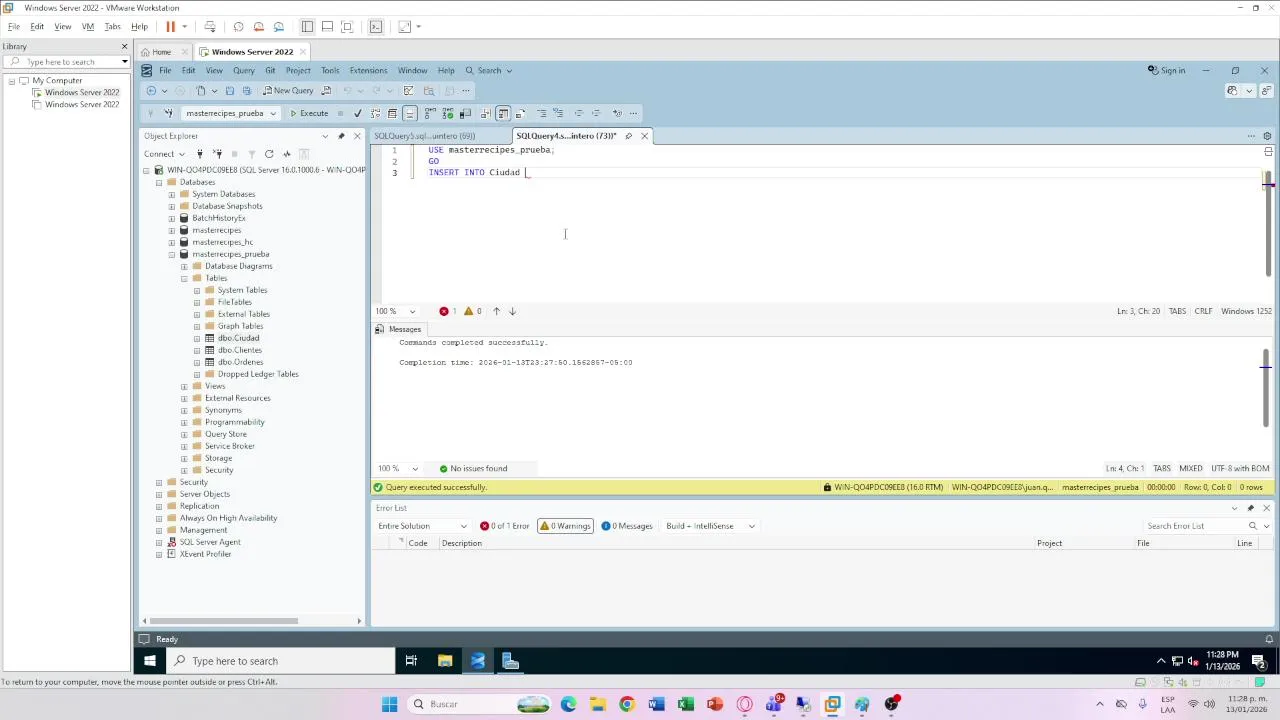The height and width of the screenshot is (720, 1280).
Task: Click the Connect Object Explorer plug icon
Action: click(x=200, y=154)
